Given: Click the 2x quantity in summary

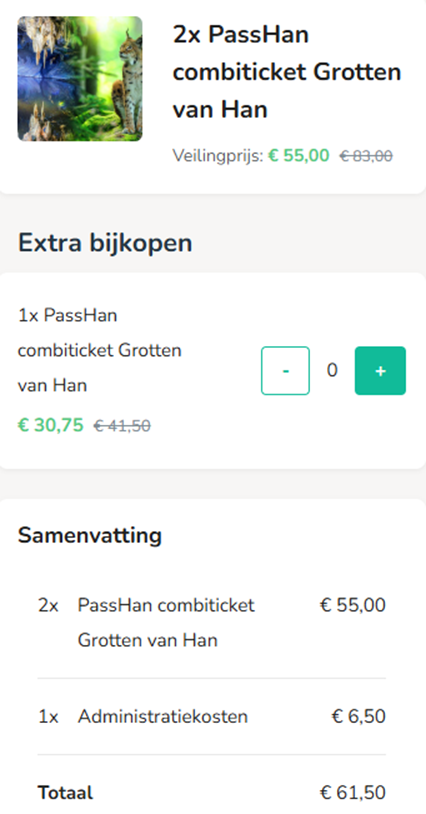Looking at the screenshot, I should 48,605.
